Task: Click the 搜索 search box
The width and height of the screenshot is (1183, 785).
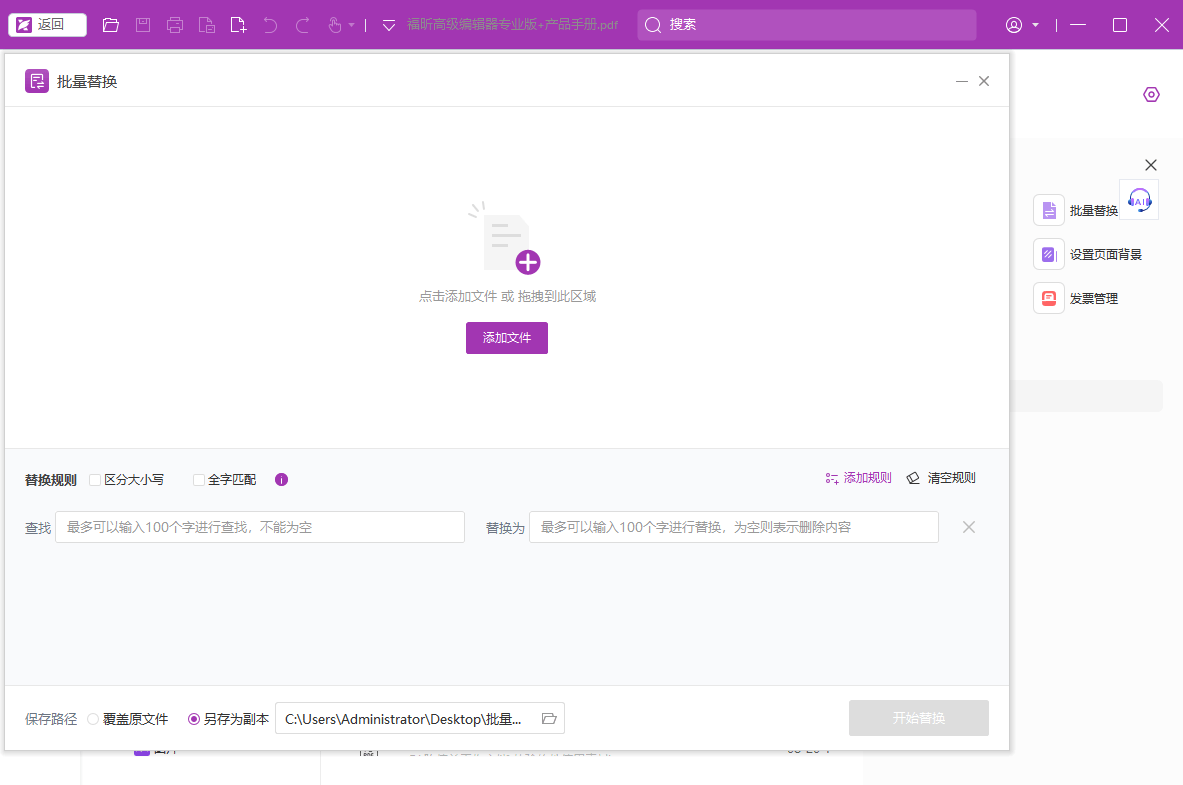Action: [807, 25]
